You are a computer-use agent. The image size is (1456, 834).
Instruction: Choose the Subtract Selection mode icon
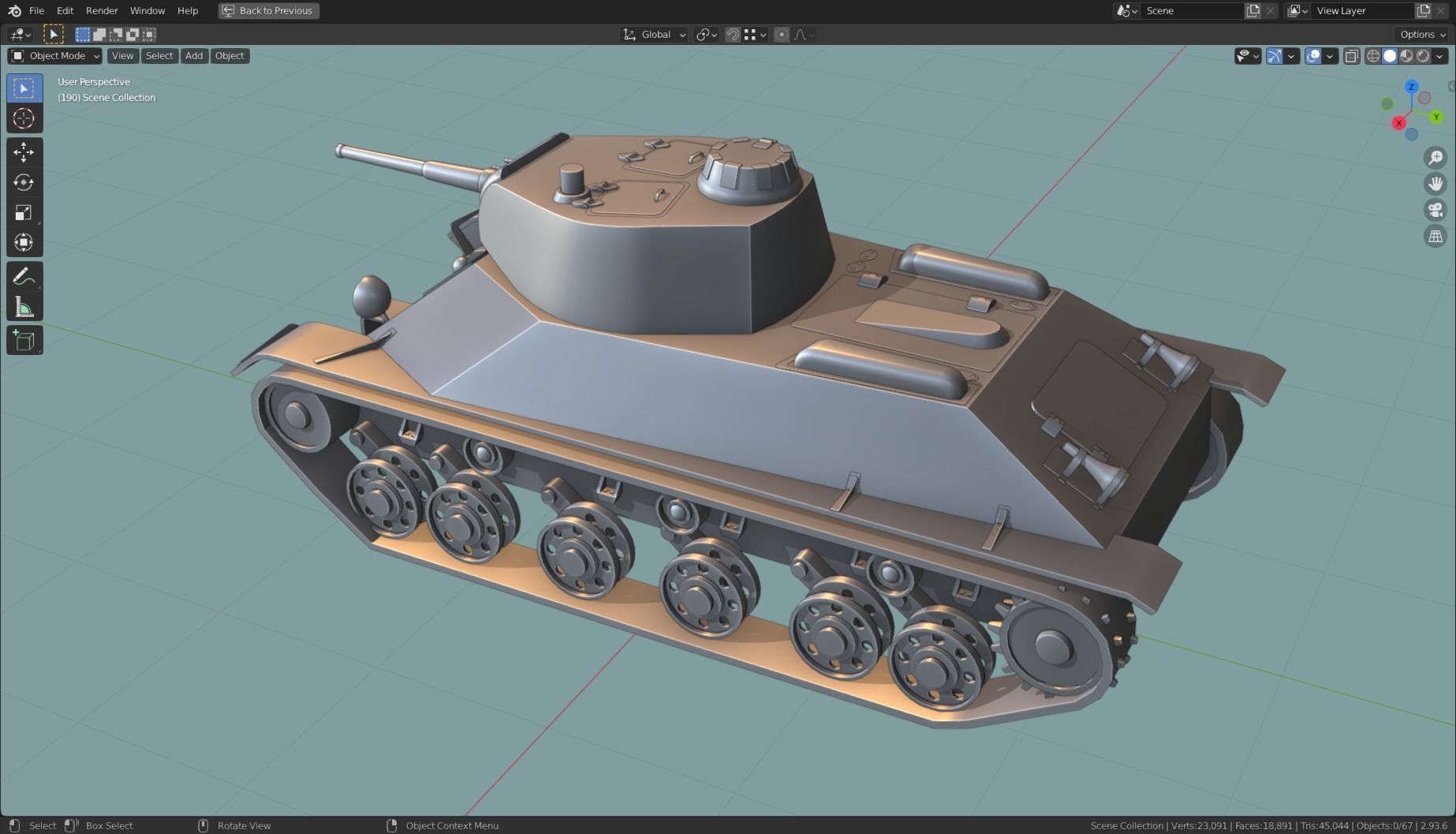click(x=116, y=34)
